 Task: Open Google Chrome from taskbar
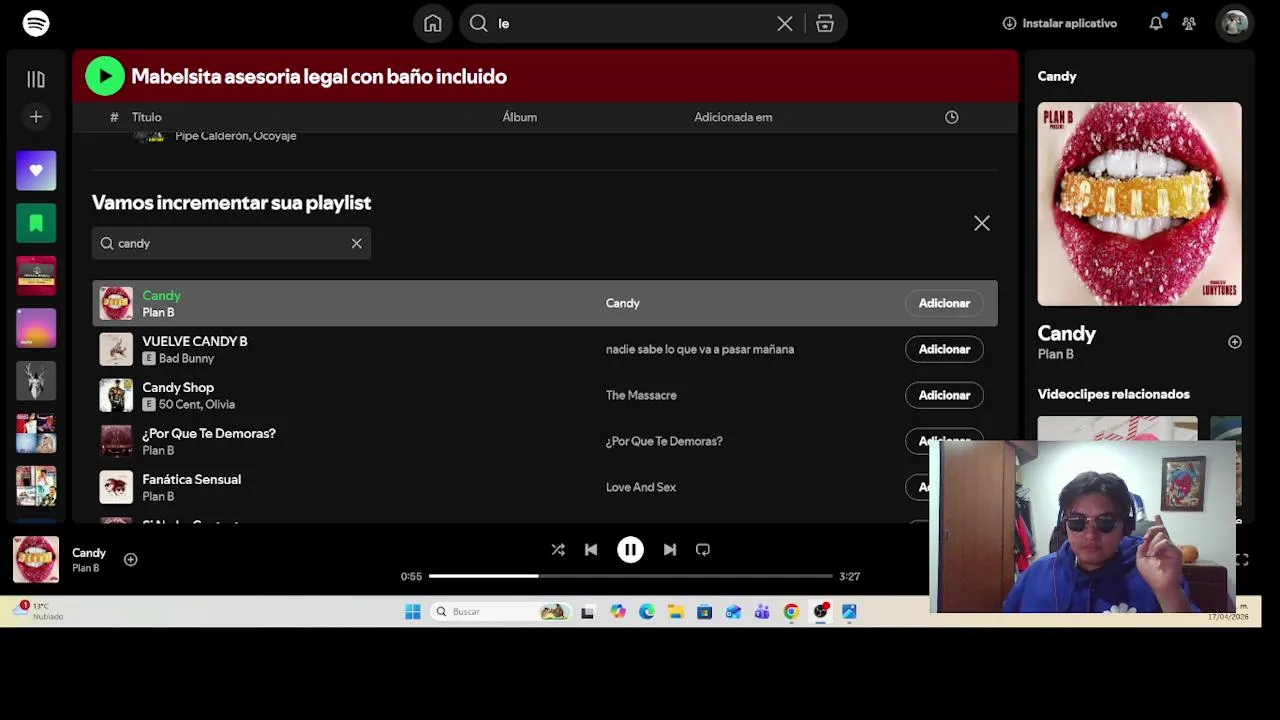click(x=791, y=612)
